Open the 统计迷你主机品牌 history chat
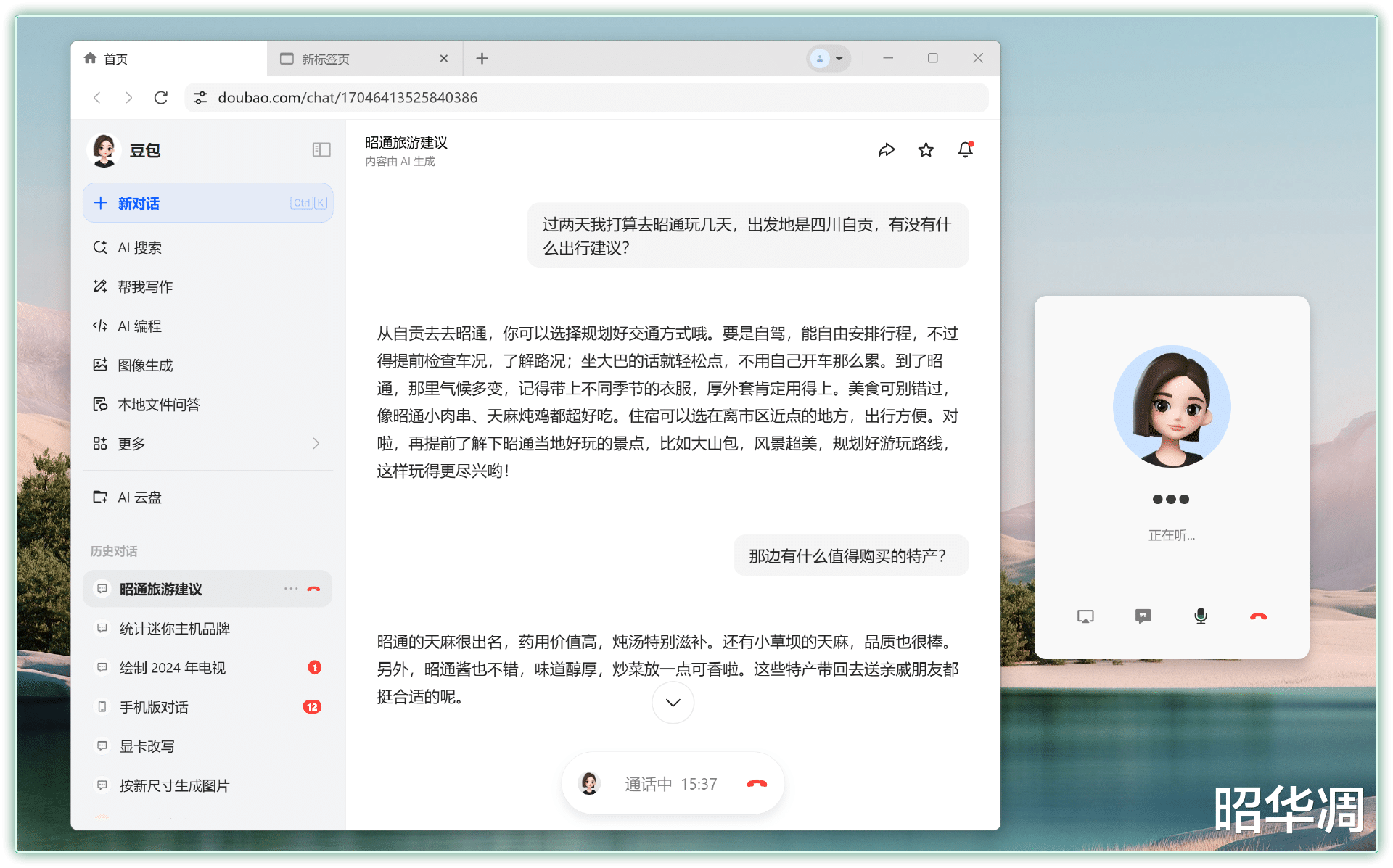This screenshot has width=1393, height=868. (x=174, y=629)
